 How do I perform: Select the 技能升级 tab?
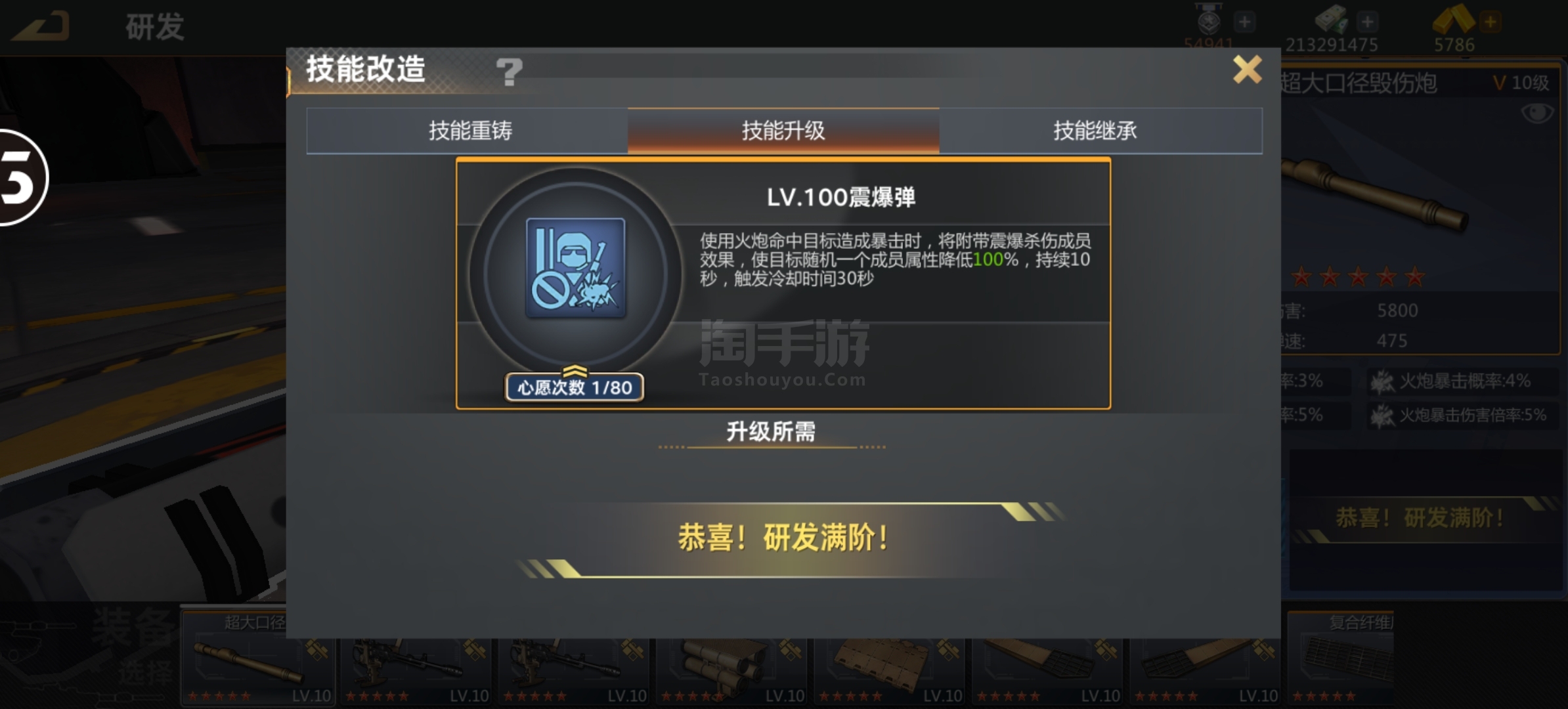click(783, 131)
